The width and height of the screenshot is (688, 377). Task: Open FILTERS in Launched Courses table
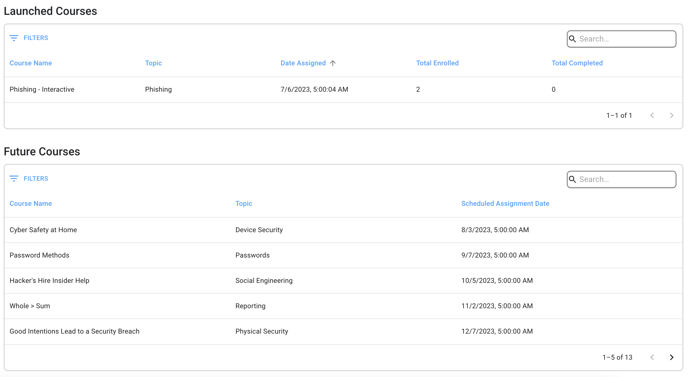29,38
